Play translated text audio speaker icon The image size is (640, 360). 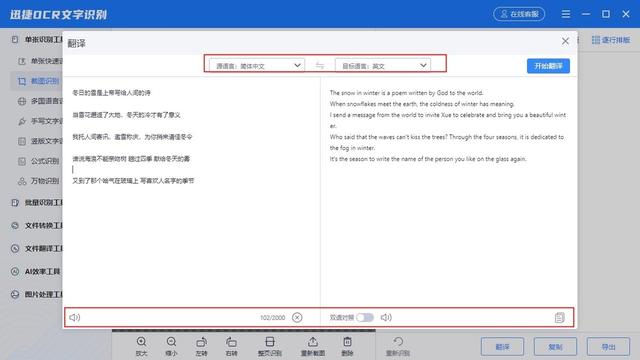click(386, 317)
